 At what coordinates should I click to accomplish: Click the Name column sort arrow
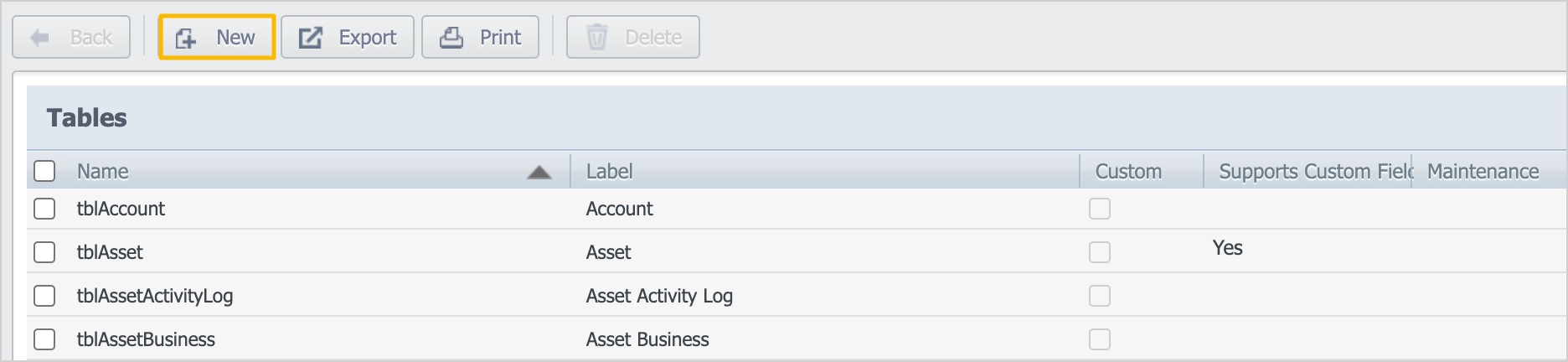539,173
